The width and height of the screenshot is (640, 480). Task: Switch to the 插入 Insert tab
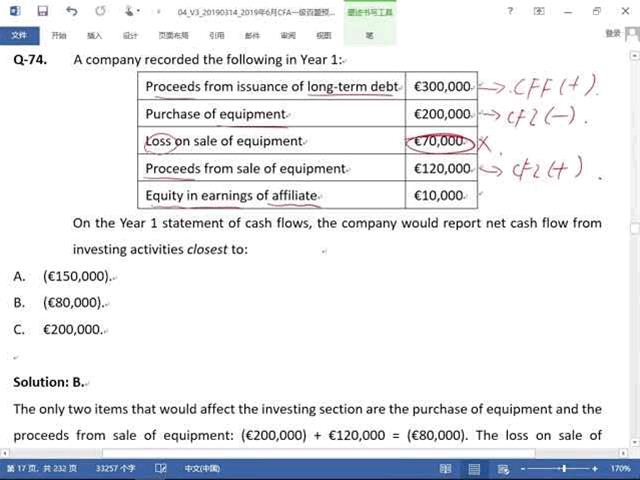tap(94, 36)
